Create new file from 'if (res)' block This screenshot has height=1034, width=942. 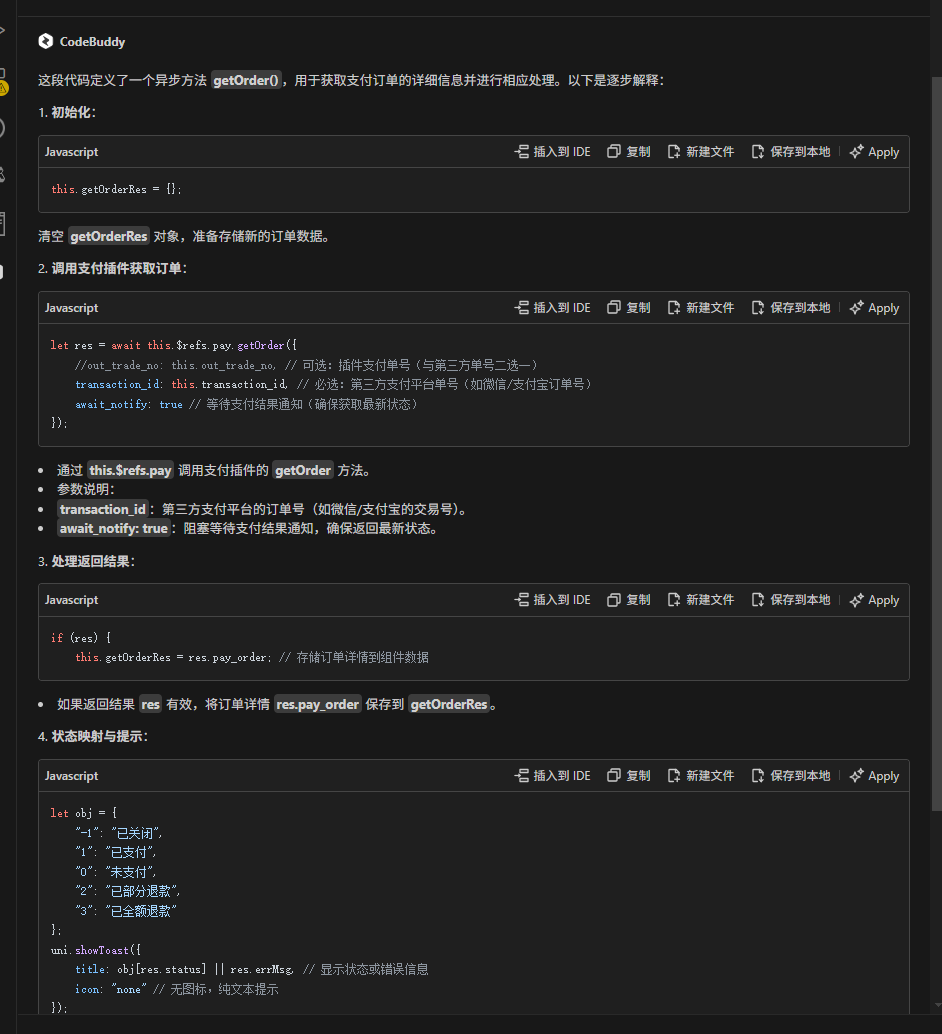(x=701, y=599)
